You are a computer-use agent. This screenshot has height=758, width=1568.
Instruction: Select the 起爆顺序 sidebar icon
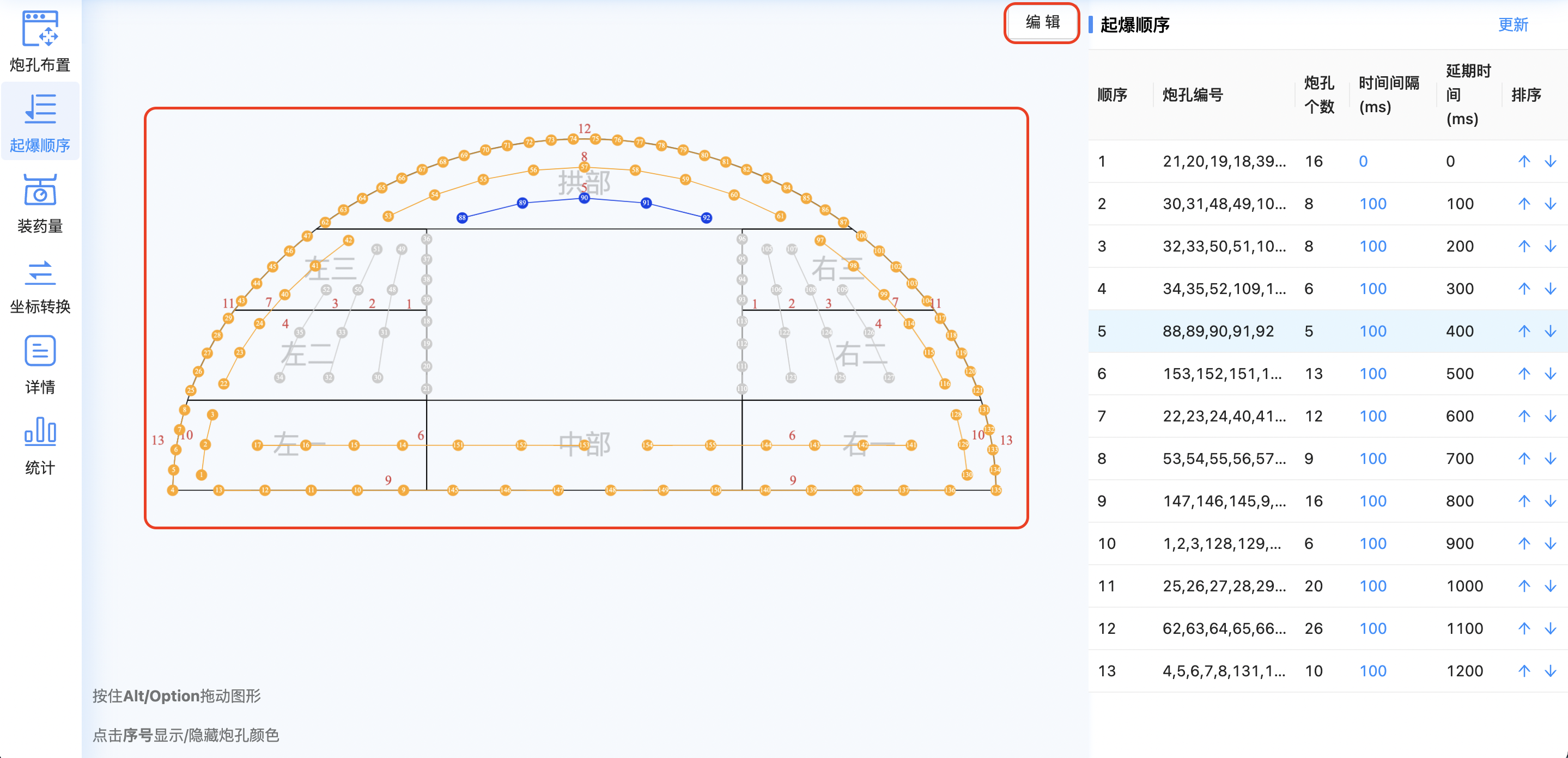40,109
